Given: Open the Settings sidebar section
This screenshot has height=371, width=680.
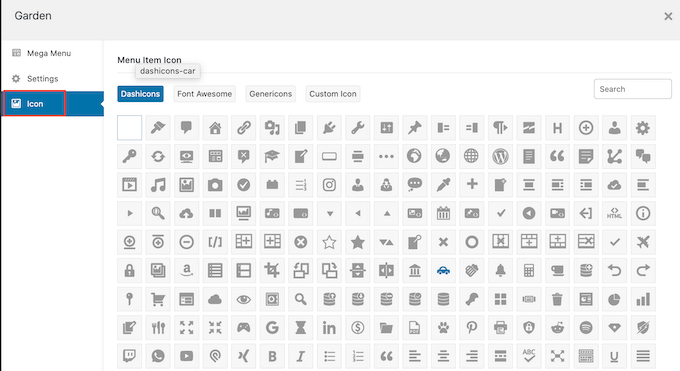Looking at the screenshot, I should point(52,79).
